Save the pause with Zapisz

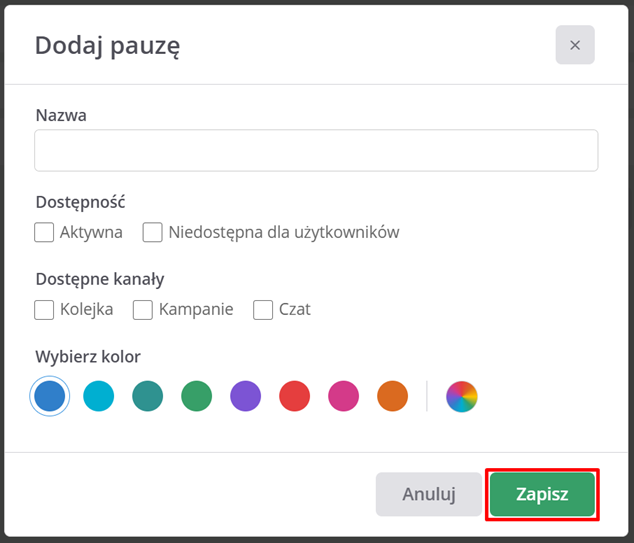click(542, 494)
